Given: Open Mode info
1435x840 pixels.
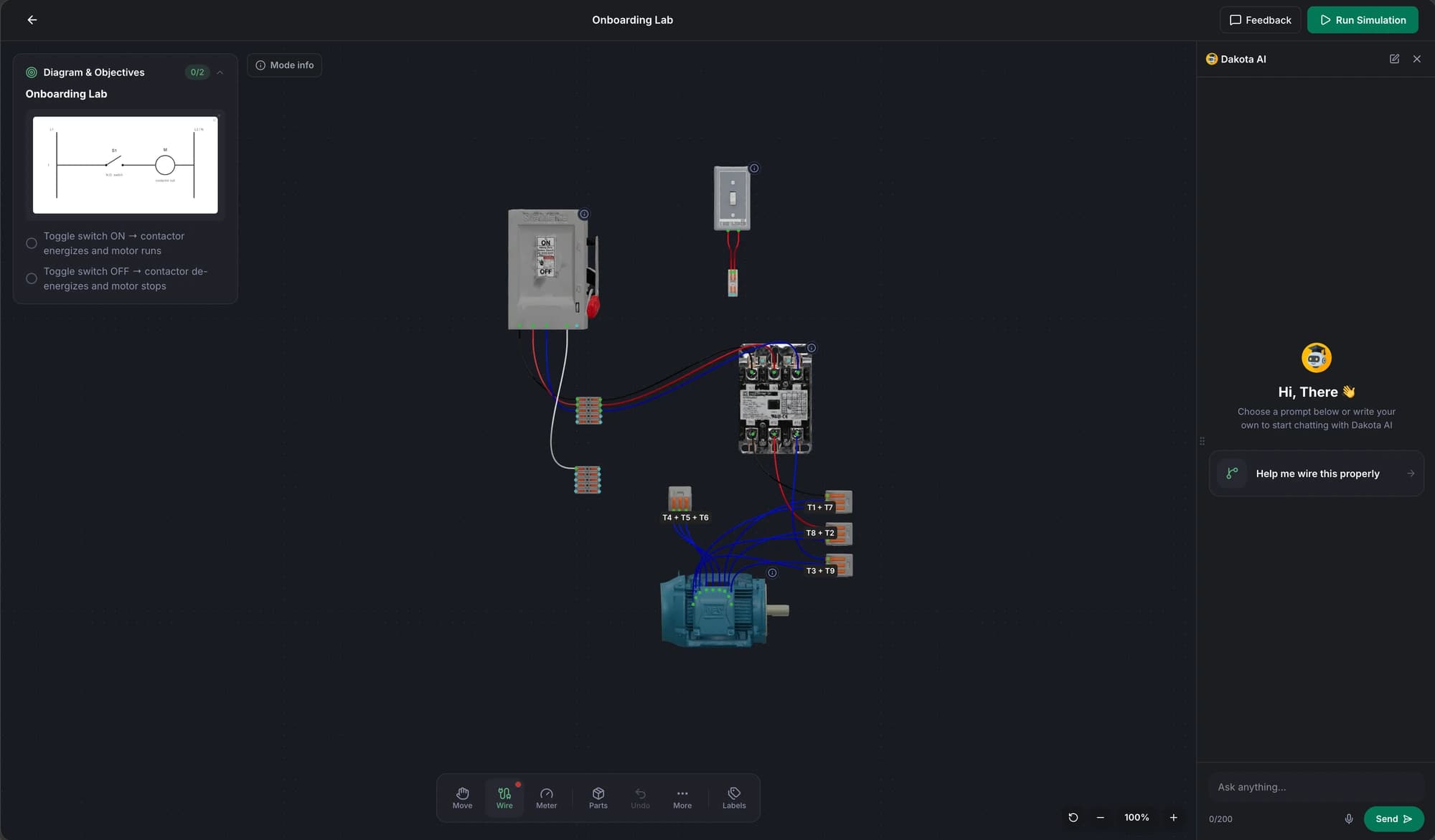Looking at the screenshot, I should pos(284,65).
